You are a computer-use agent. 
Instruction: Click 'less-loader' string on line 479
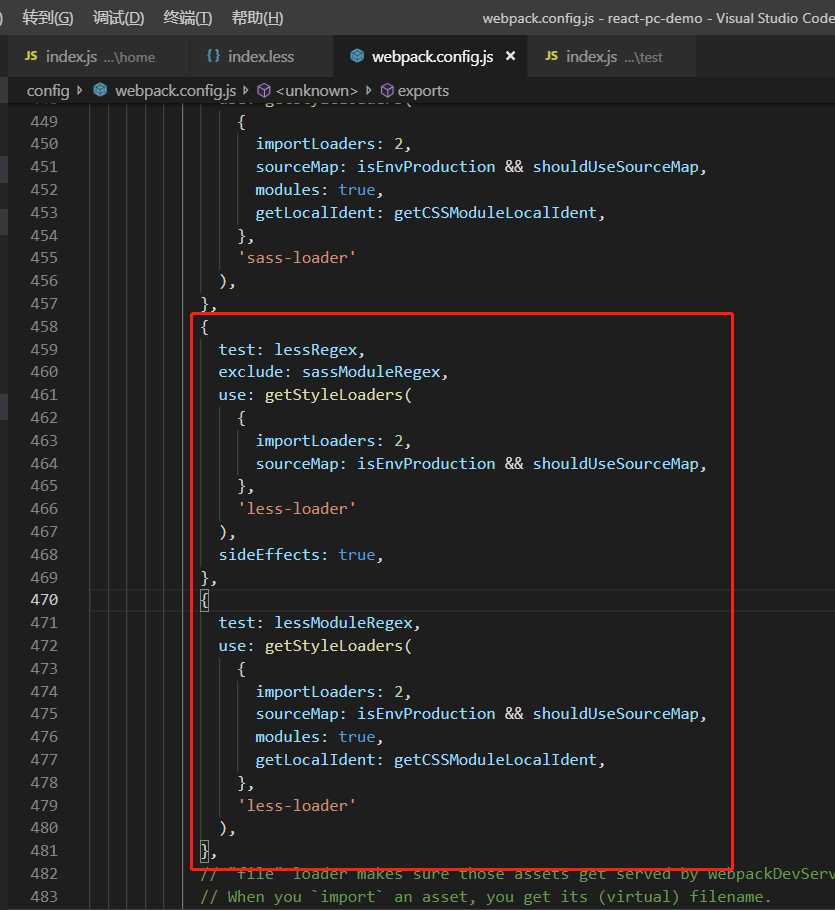(297, 806)
